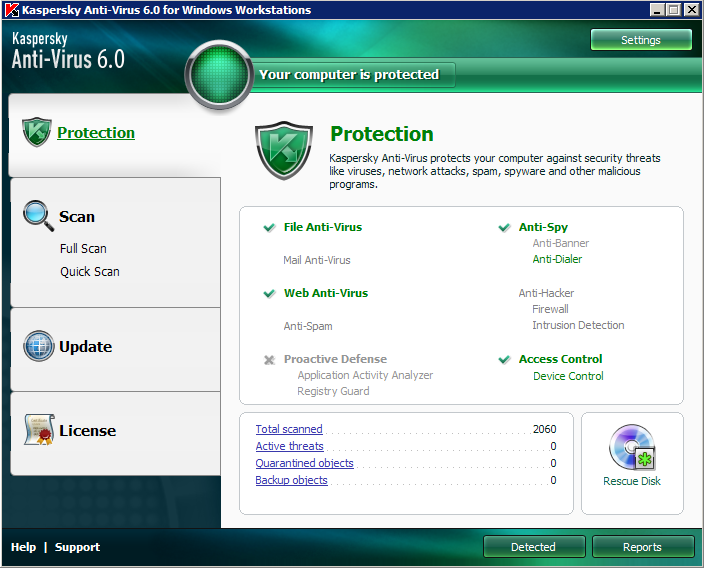Open the Backup objects link
The image size is (704, 568).
(x=291, y=480)
